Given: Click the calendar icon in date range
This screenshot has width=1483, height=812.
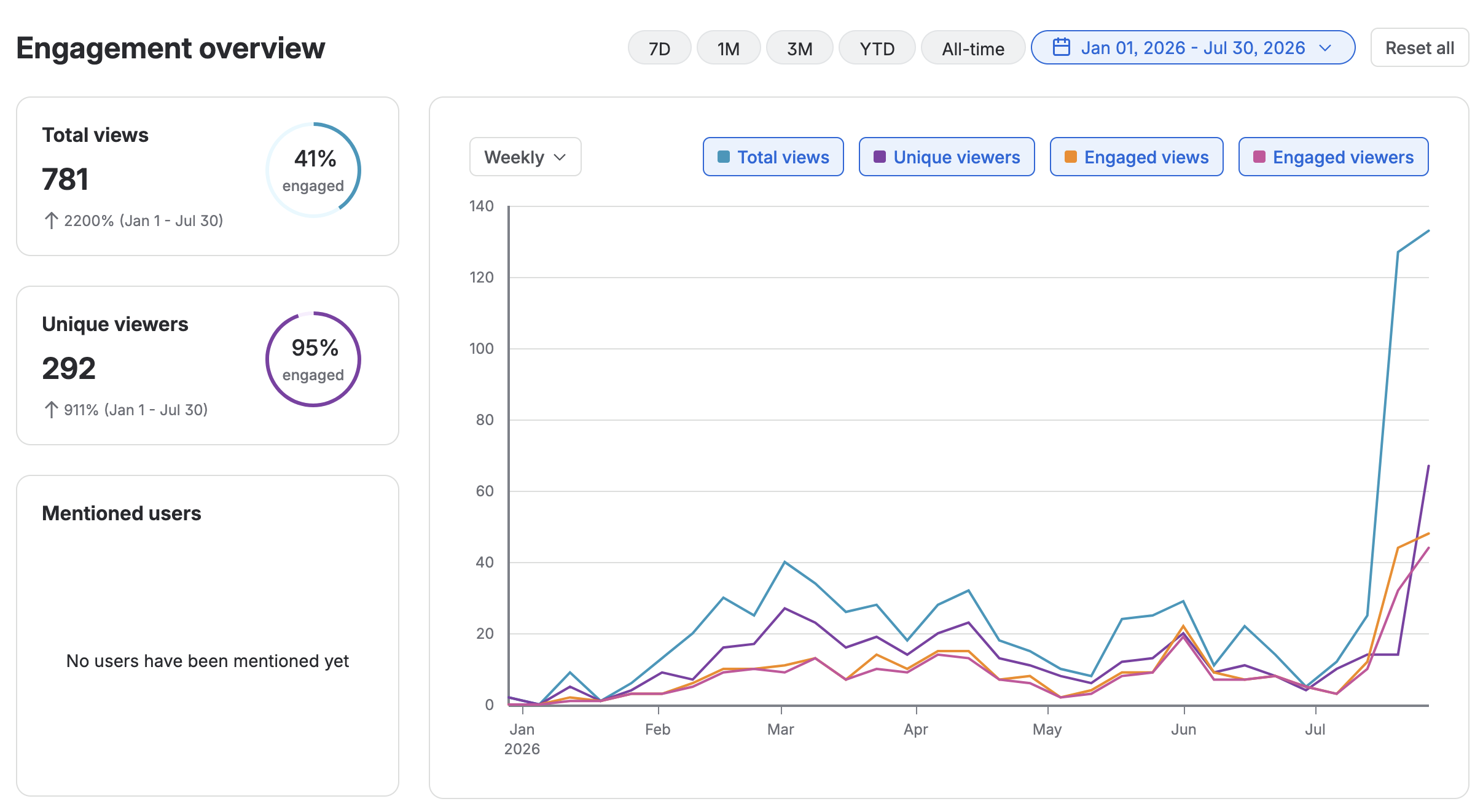Looking at the screenshot, I should (1061, 47).
